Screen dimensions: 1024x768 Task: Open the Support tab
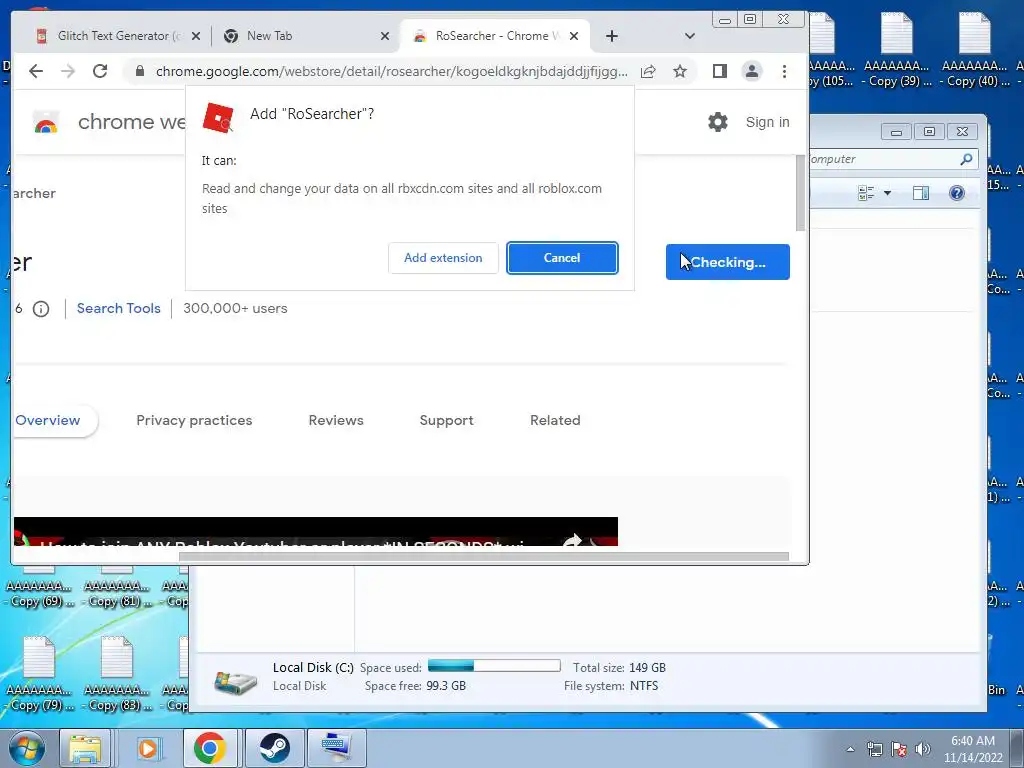pyautogui.click(x=446, y=421)
